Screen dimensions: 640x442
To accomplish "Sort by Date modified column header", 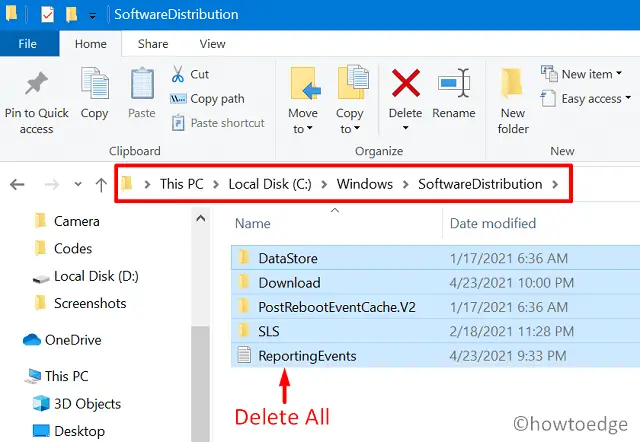I will coord(493,223).
